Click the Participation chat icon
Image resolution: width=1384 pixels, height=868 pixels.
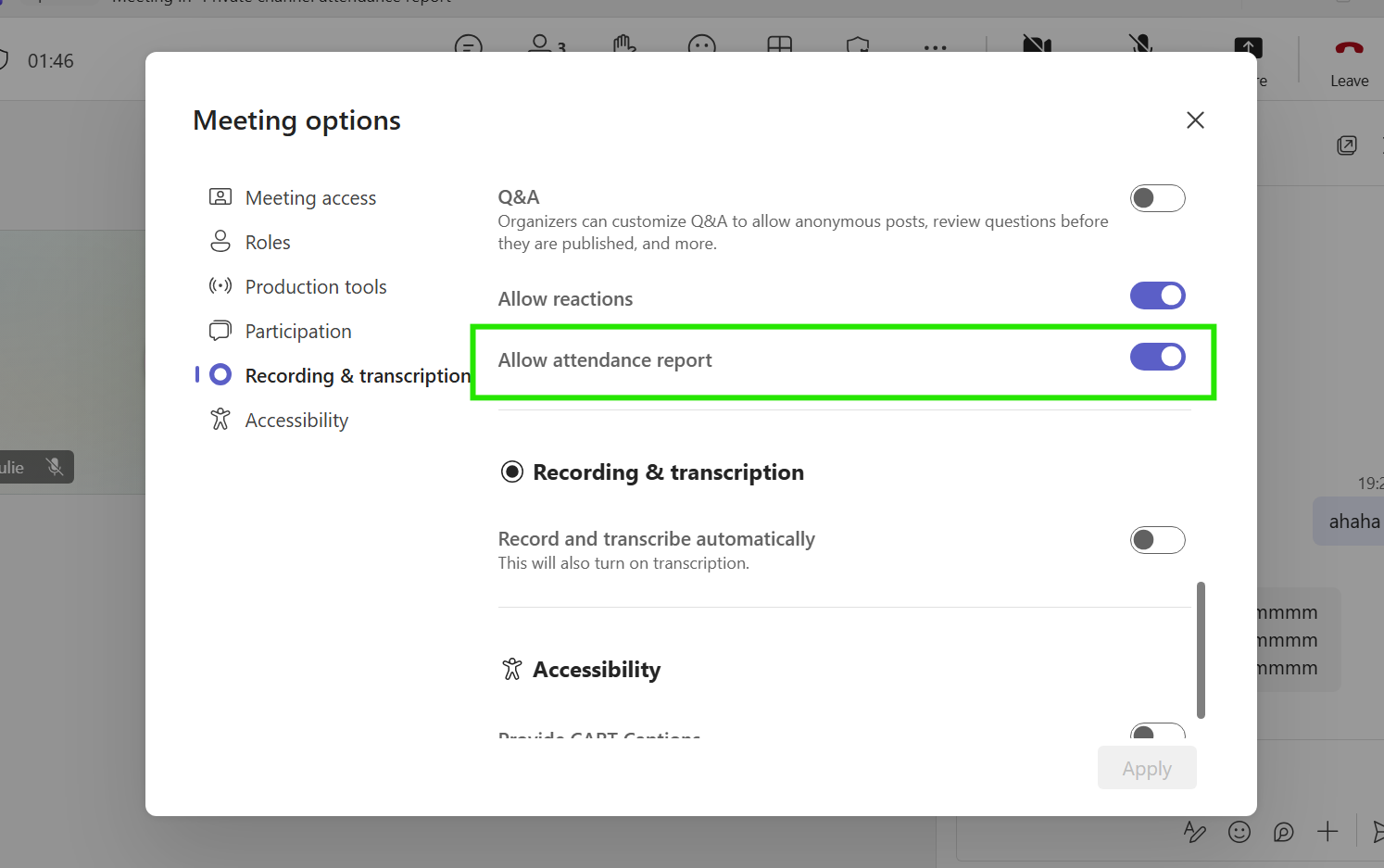pos(220,330)
